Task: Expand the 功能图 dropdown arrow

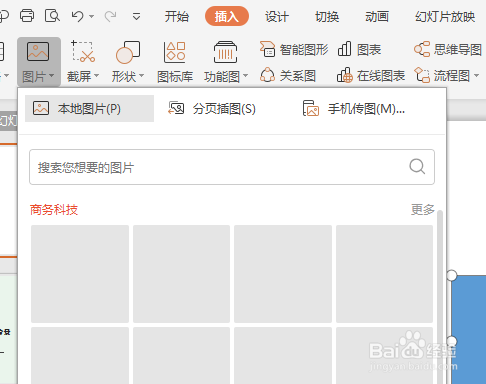Action: point(245,76)
